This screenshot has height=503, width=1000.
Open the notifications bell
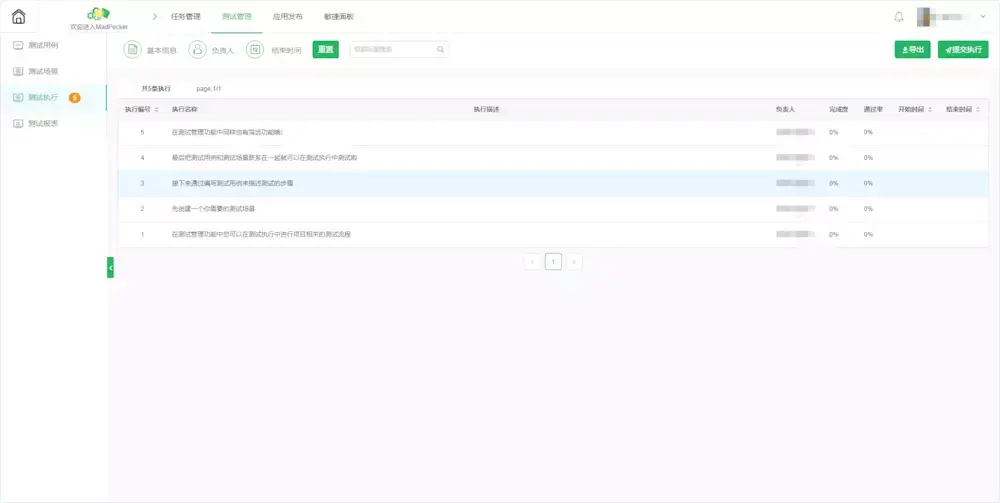coord(899,17)
